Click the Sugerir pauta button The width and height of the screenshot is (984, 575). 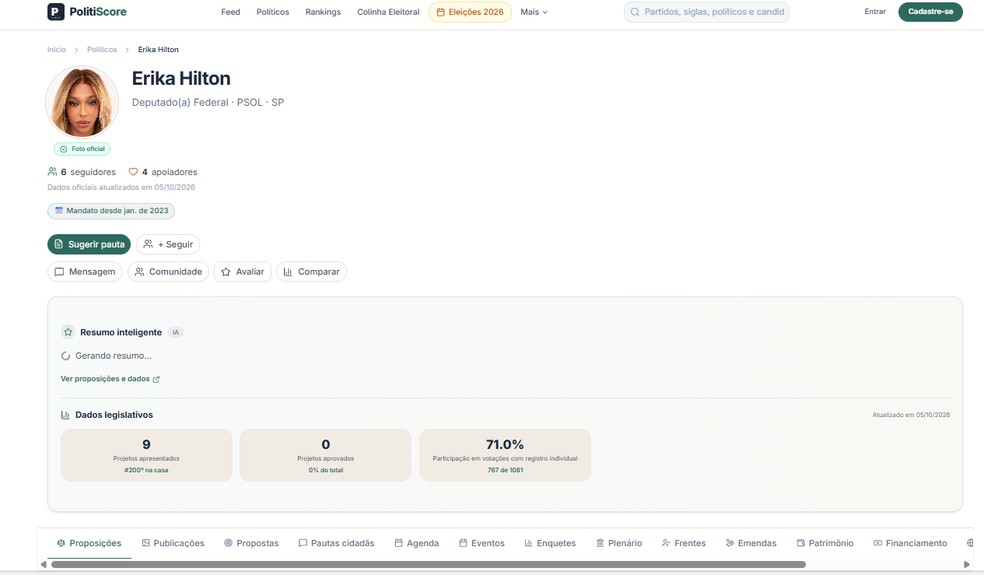[89, 244]
